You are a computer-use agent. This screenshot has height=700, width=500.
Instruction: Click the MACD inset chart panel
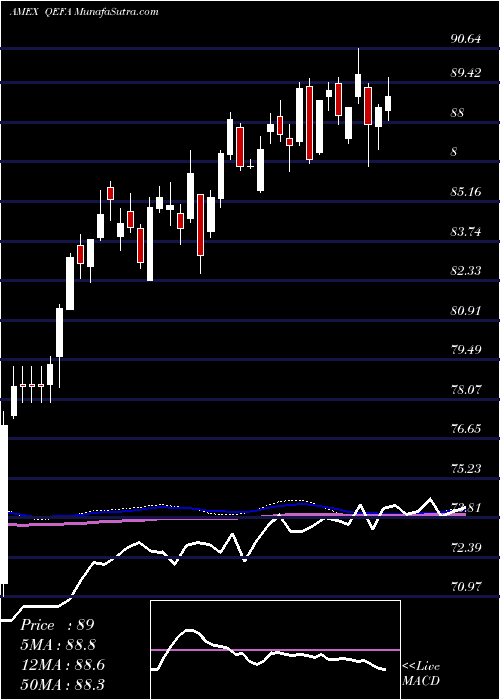275,650
